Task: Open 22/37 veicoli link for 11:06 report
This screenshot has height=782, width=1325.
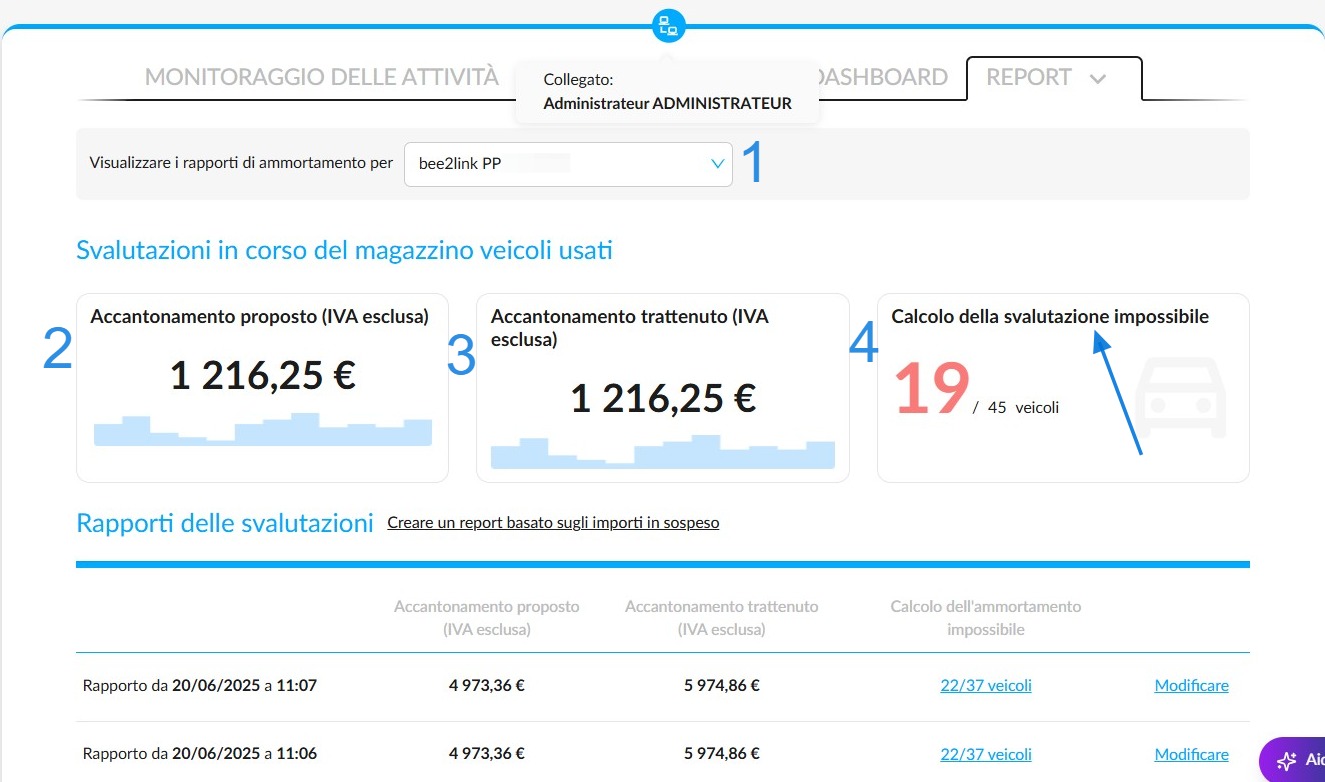Action: [x=986, y=755]
